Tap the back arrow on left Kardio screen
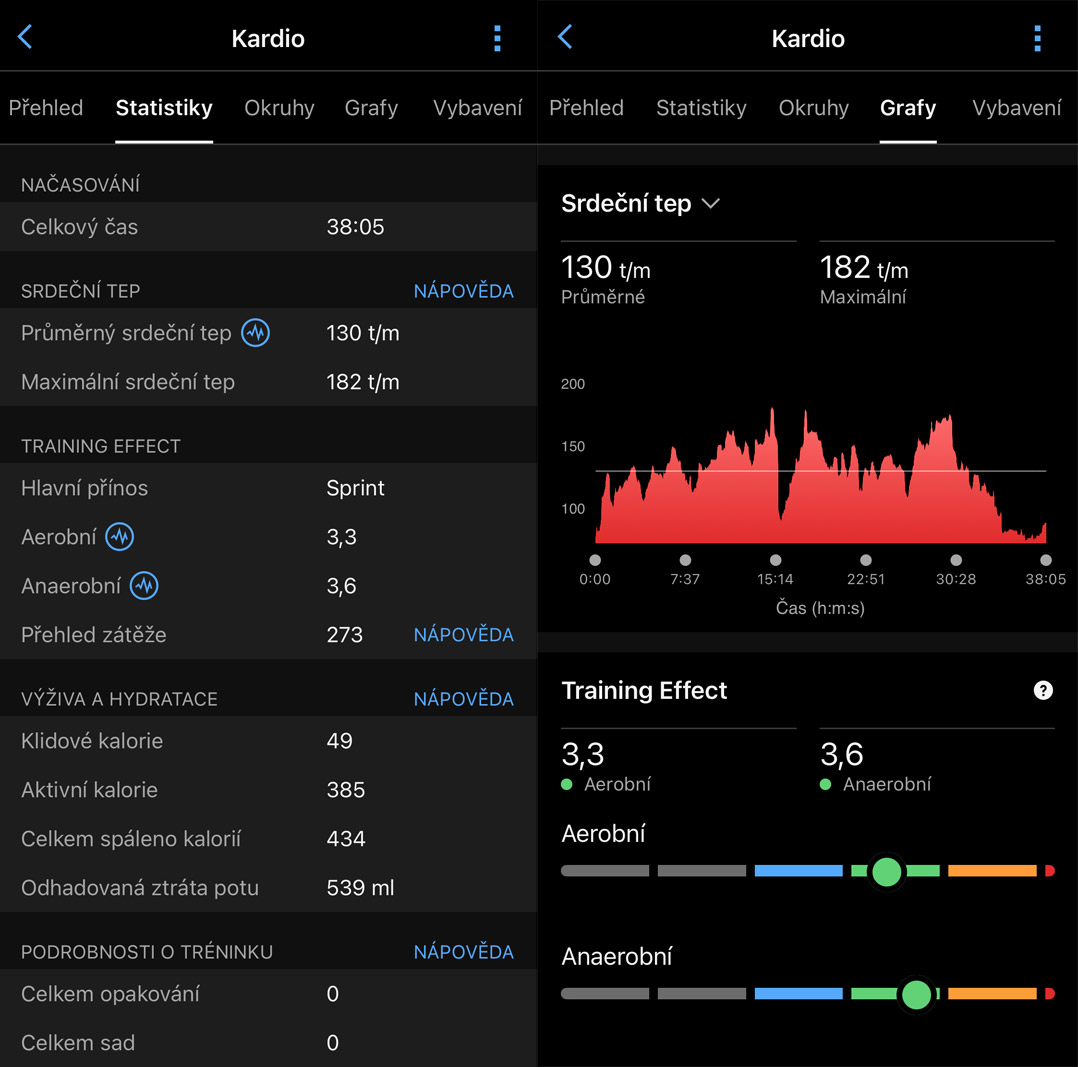1078x1067 pixels. coord(25,38)
